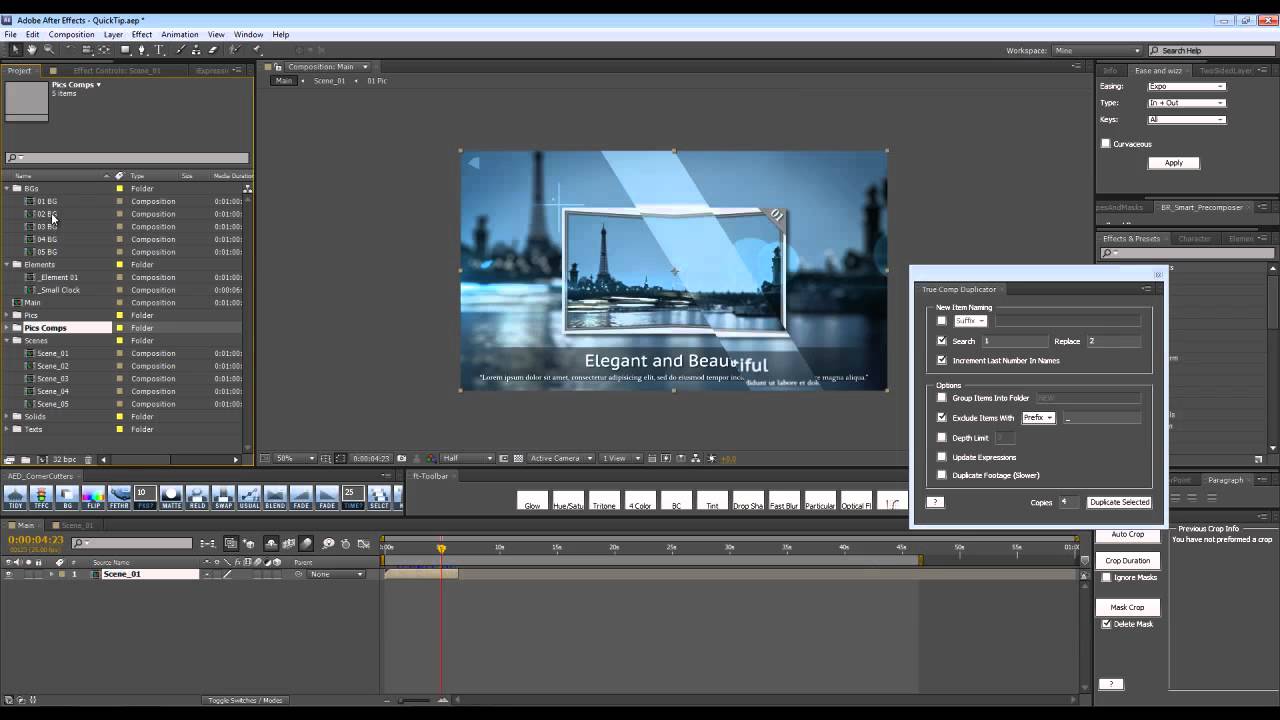Collapse the BGs folder
Screen dimensions: 1280x720
(x=6, y=189)
